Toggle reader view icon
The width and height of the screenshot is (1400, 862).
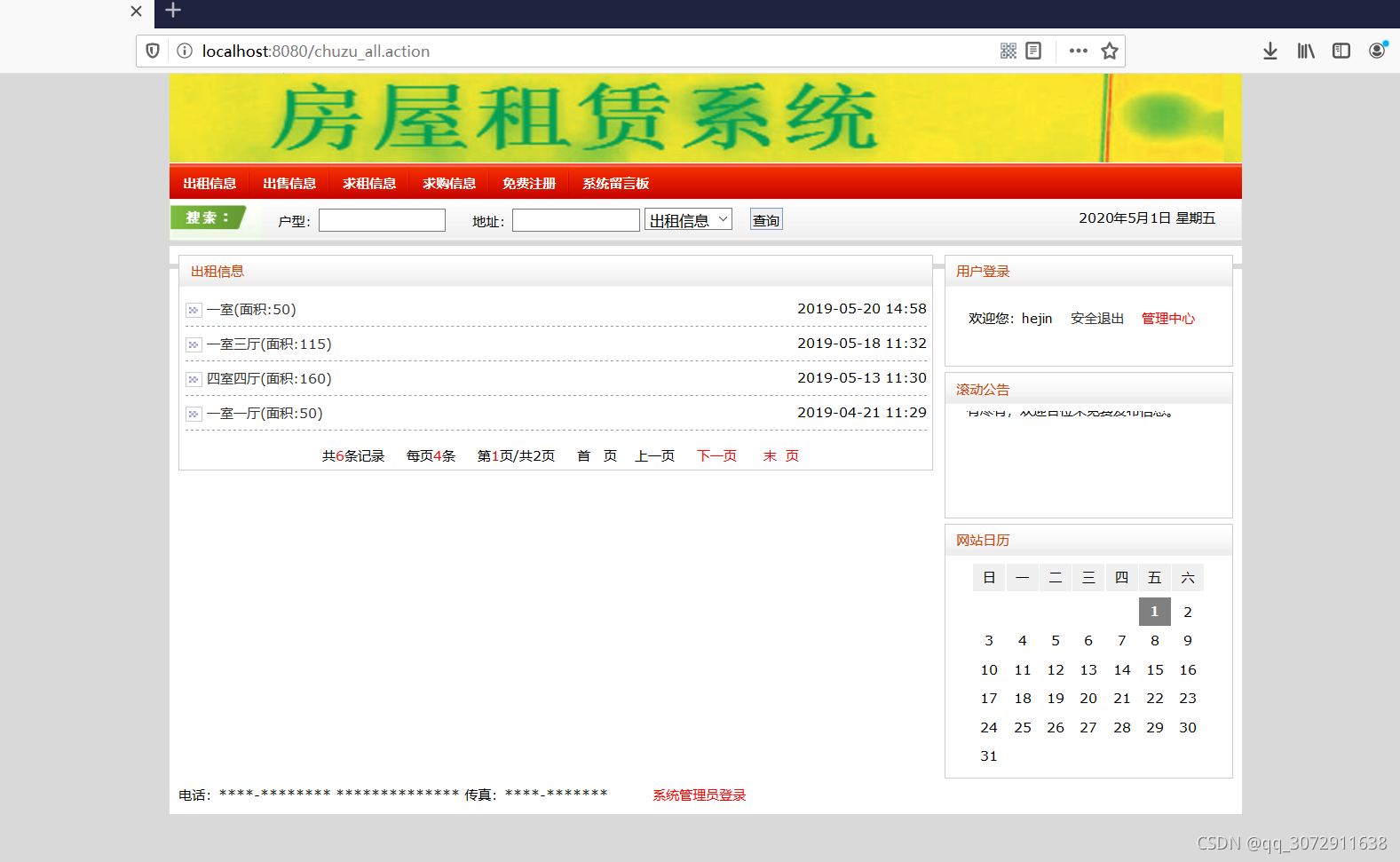(x=1033, y=51)
